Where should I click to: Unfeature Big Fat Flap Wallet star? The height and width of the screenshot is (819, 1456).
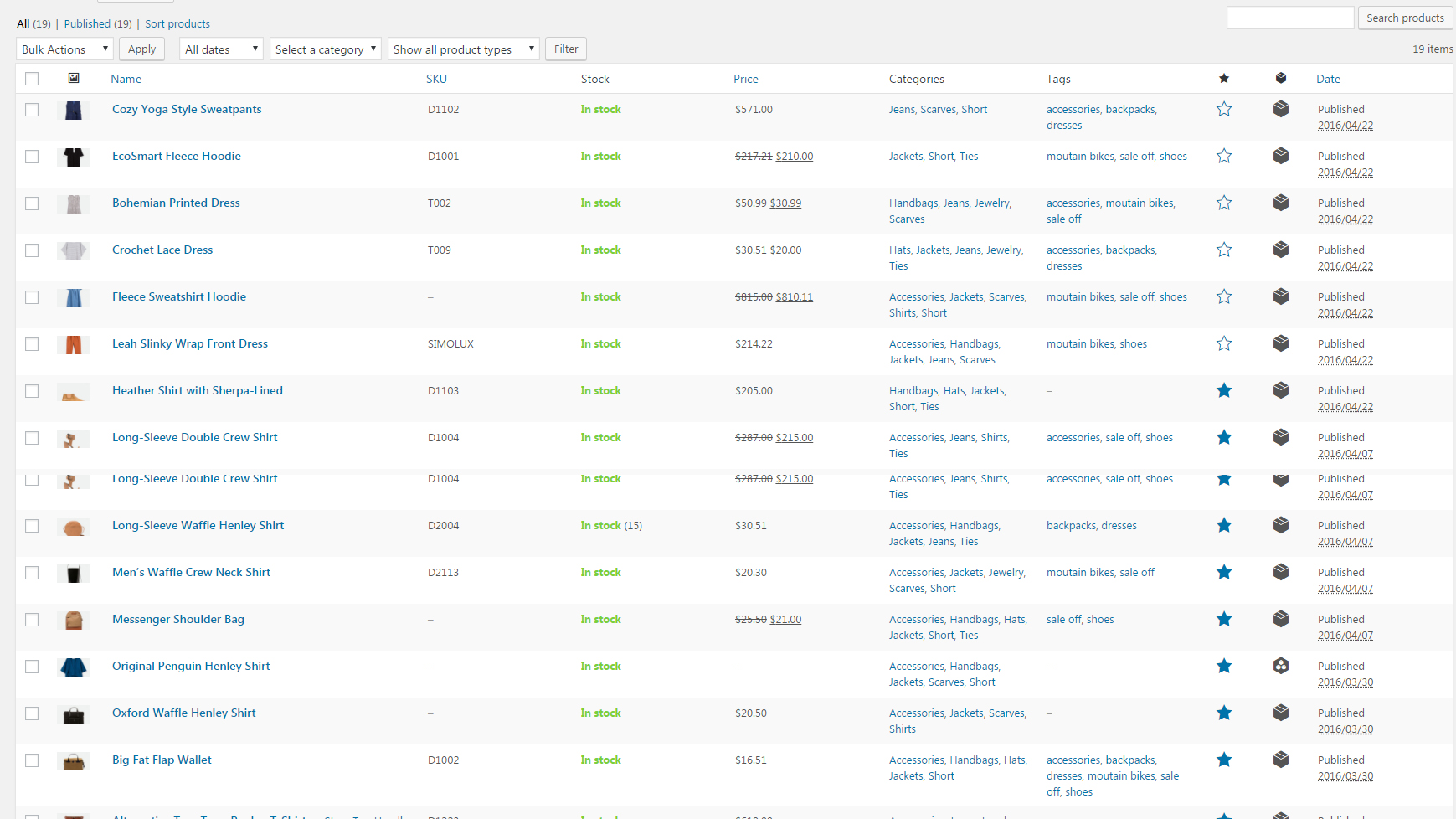[1224, 760]
